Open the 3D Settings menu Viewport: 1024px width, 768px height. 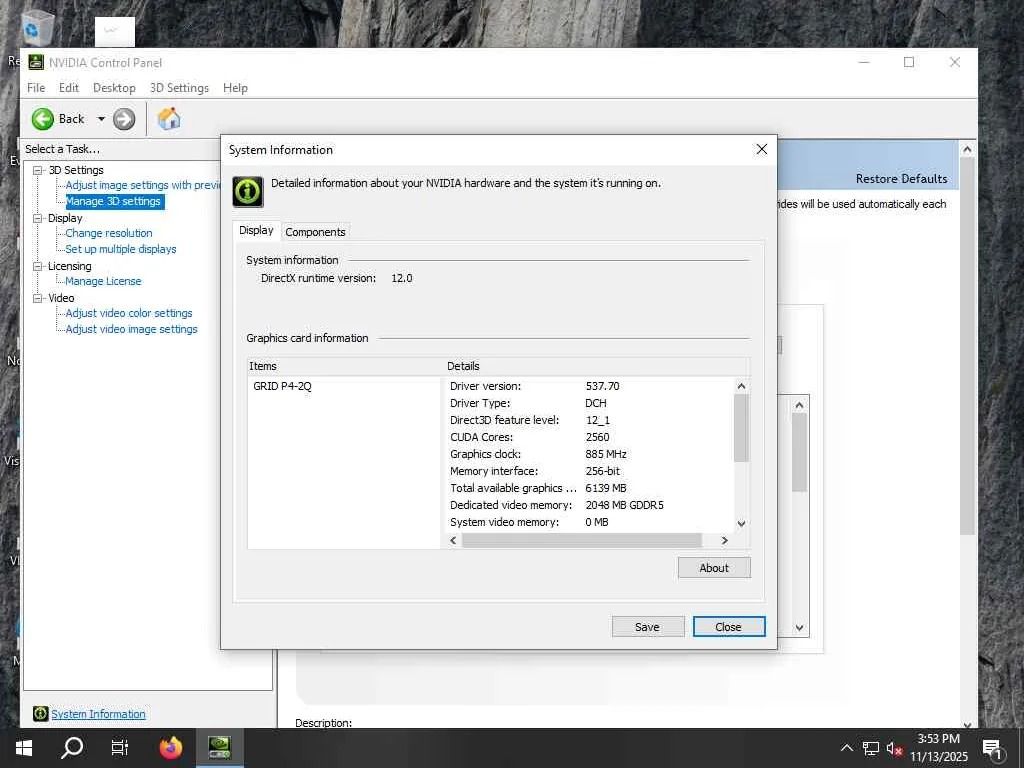point(180,88)
